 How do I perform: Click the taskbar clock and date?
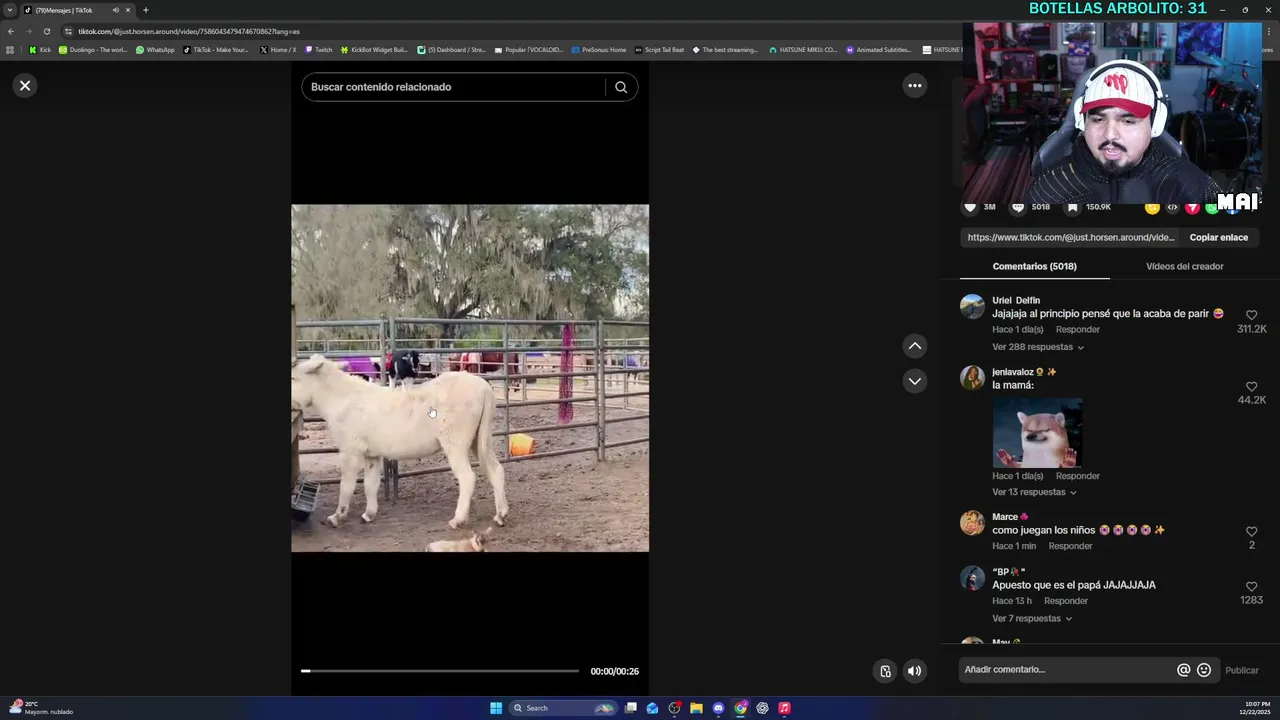[x=1256, y=708]
